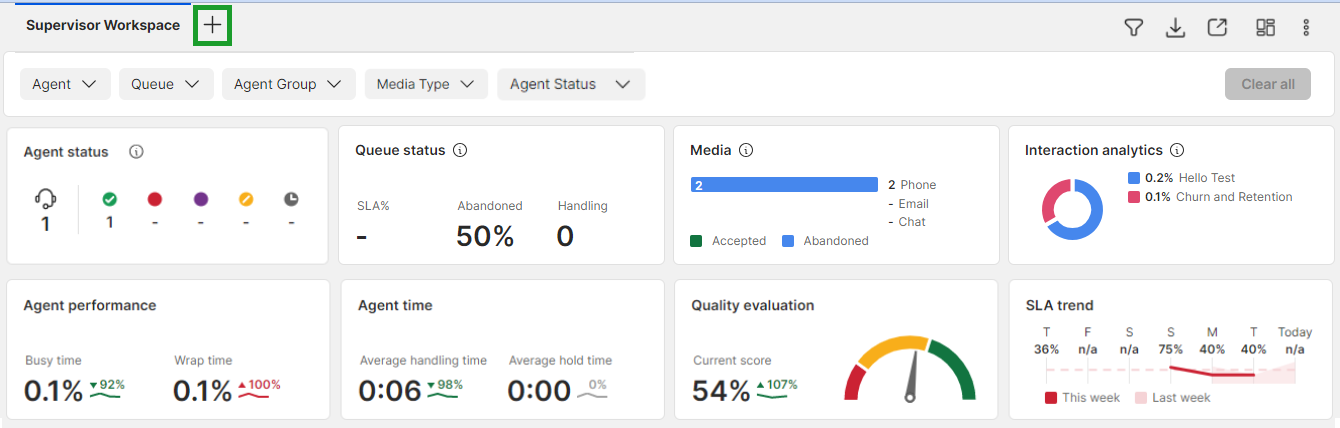Click the SLA trend widget title

[x=1059, y=306]
